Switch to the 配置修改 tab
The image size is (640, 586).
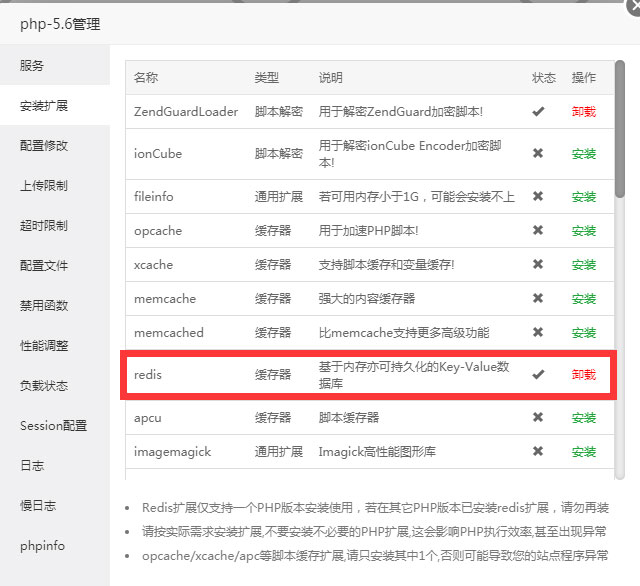point(44,146)
